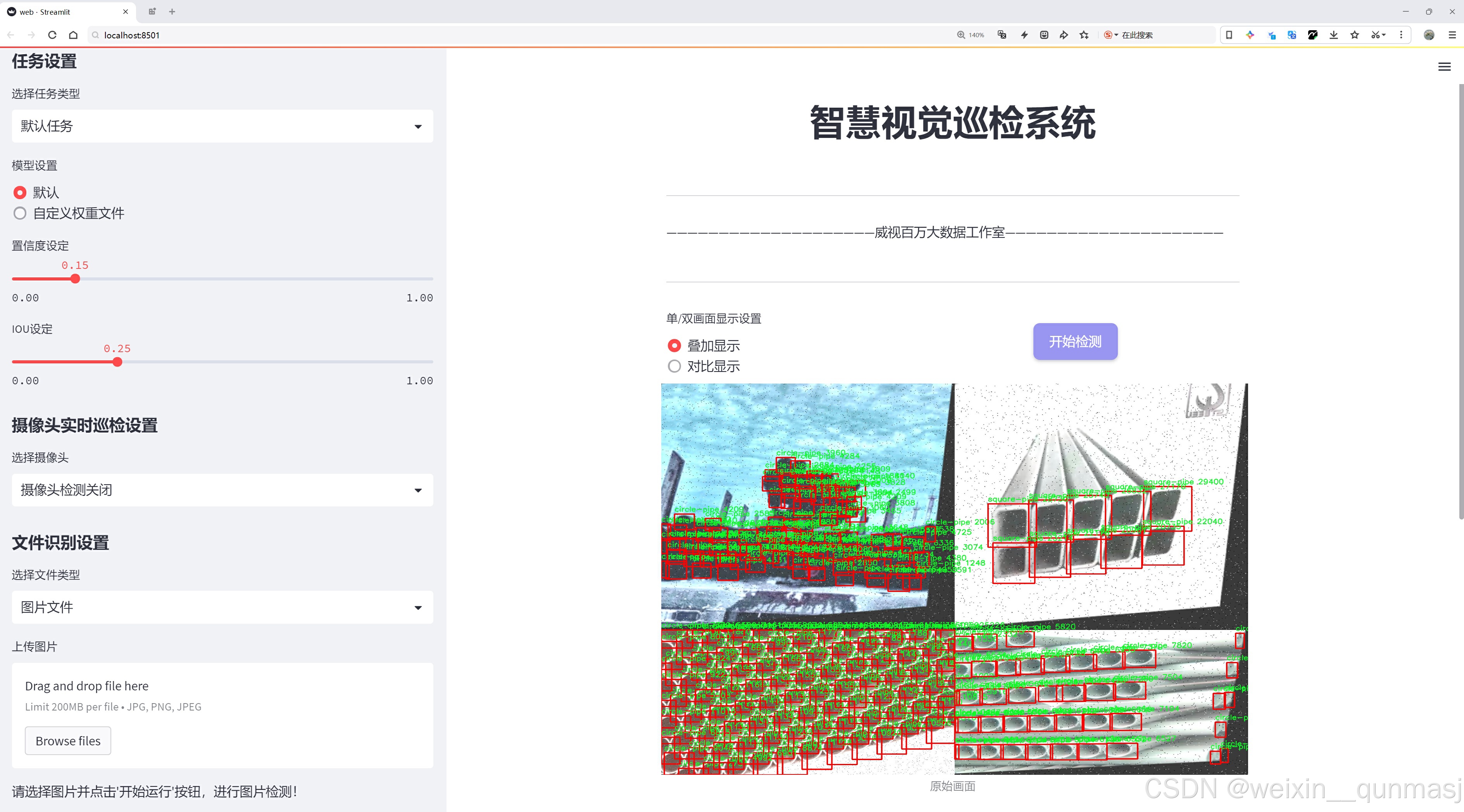The width and height of the screenshot is (1464, 812).
Task: Click the Browse files button
Action: [x=67, y=741]
